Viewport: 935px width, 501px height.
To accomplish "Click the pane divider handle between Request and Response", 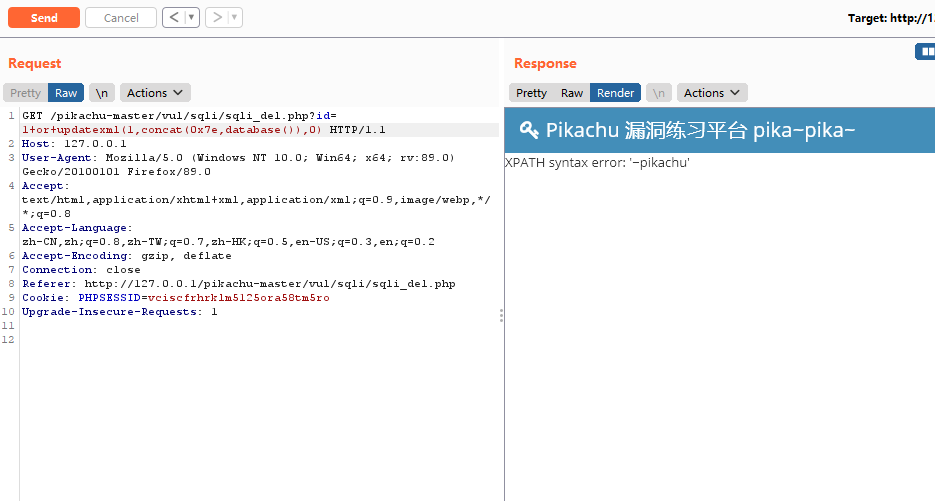I will (x=501, y=316).
